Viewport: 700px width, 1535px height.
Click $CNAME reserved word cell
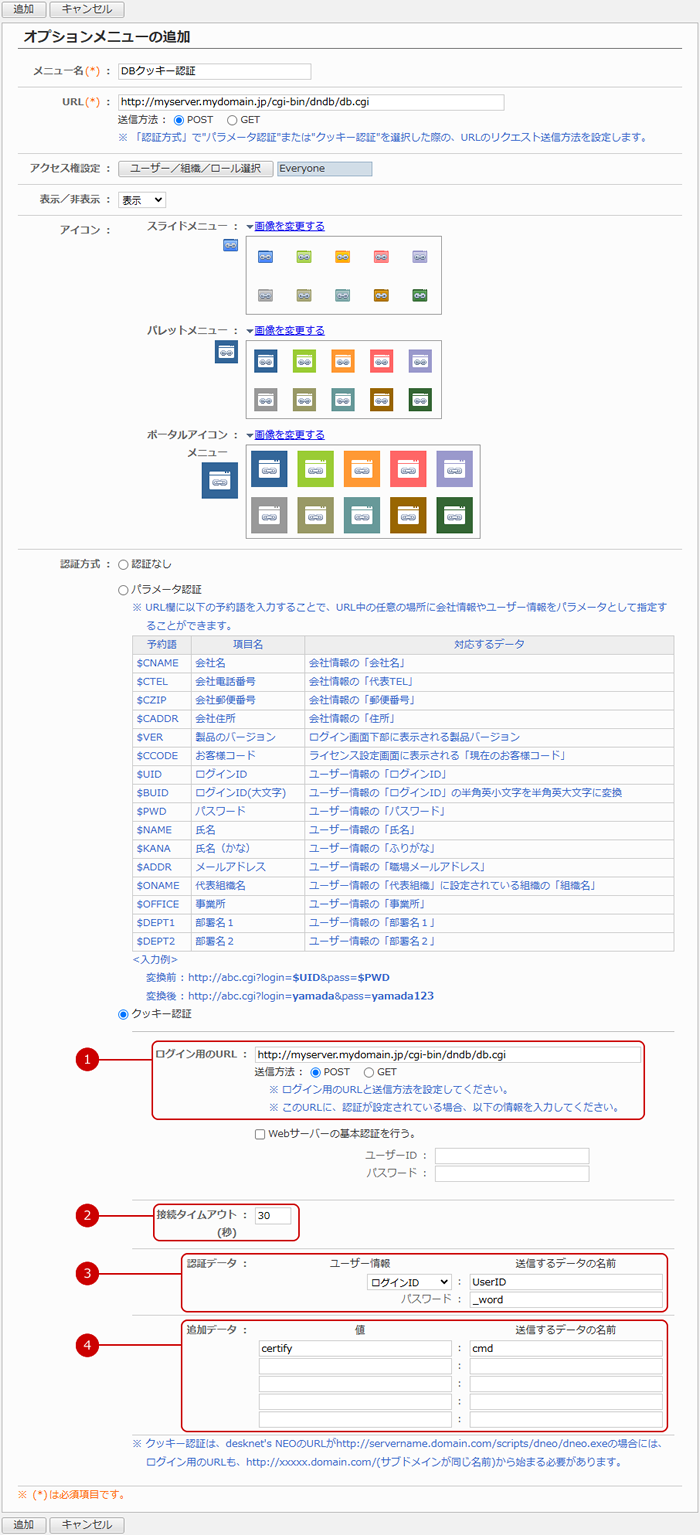(x=161, y=663)
